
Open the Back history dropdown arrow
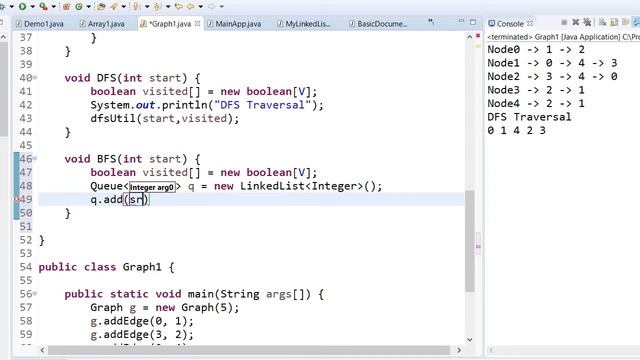click(200, 7)
